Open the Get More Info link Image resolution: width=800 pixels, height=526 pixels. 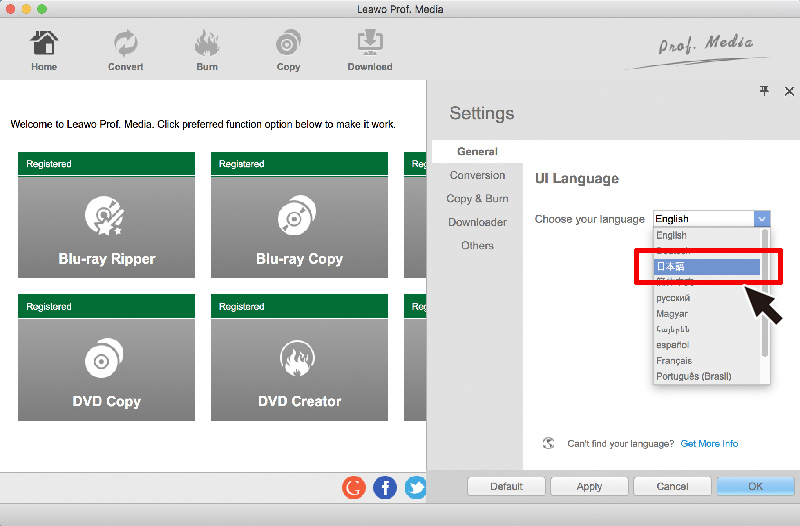[x=709, y=443]
